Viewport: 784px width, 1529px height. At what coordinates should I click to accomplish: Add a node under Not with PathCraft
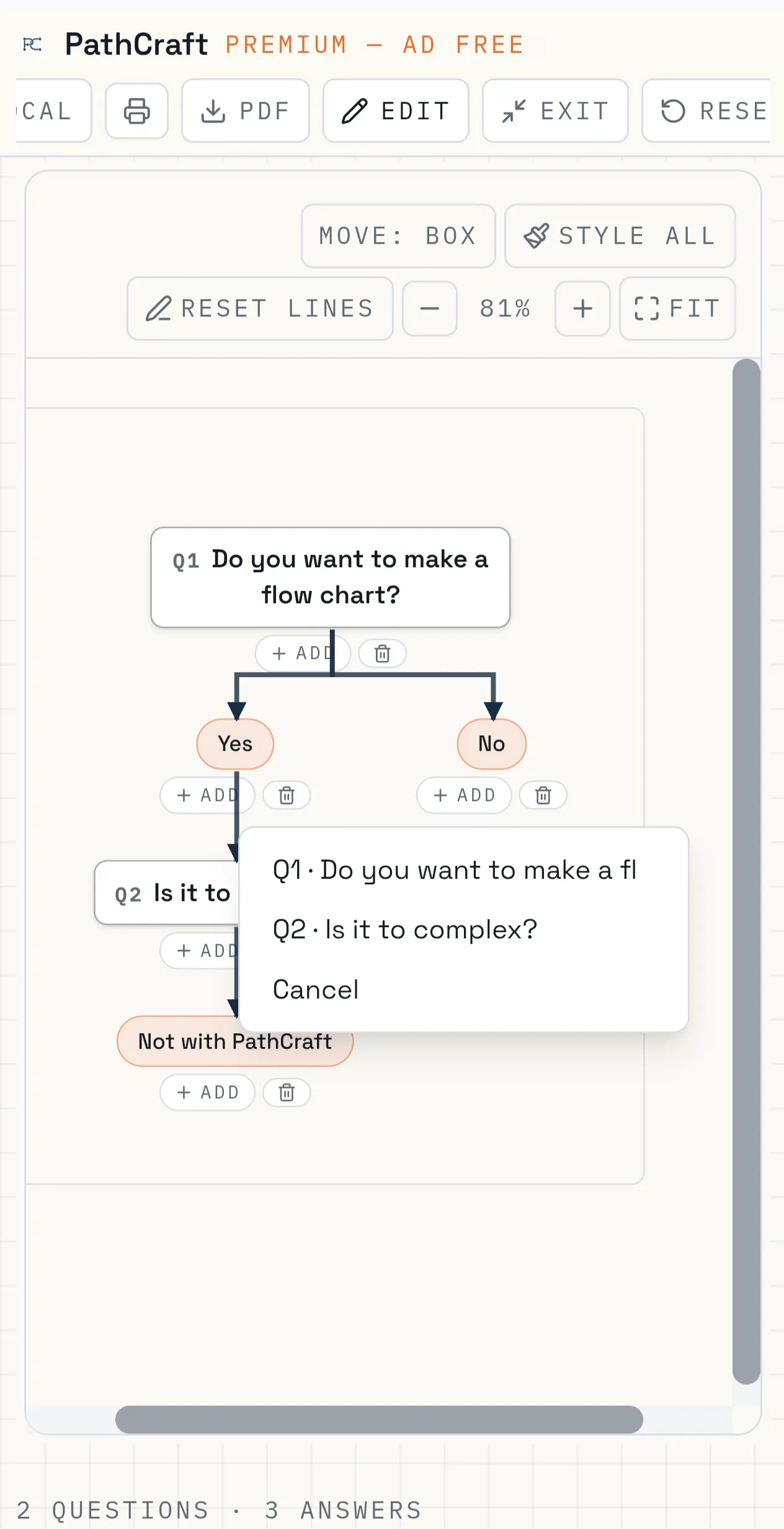[207, 1092]
